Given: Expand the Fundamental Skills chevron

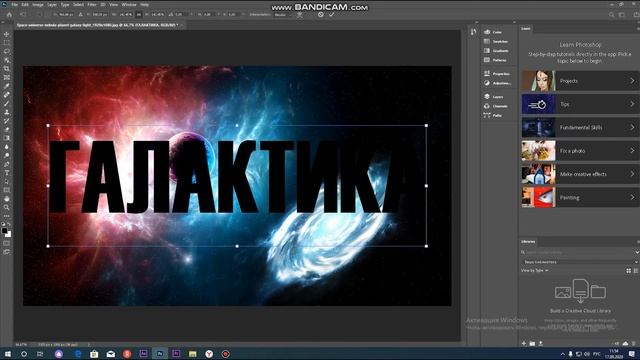Looking at the screenshot, I should (x=632, y=127).
